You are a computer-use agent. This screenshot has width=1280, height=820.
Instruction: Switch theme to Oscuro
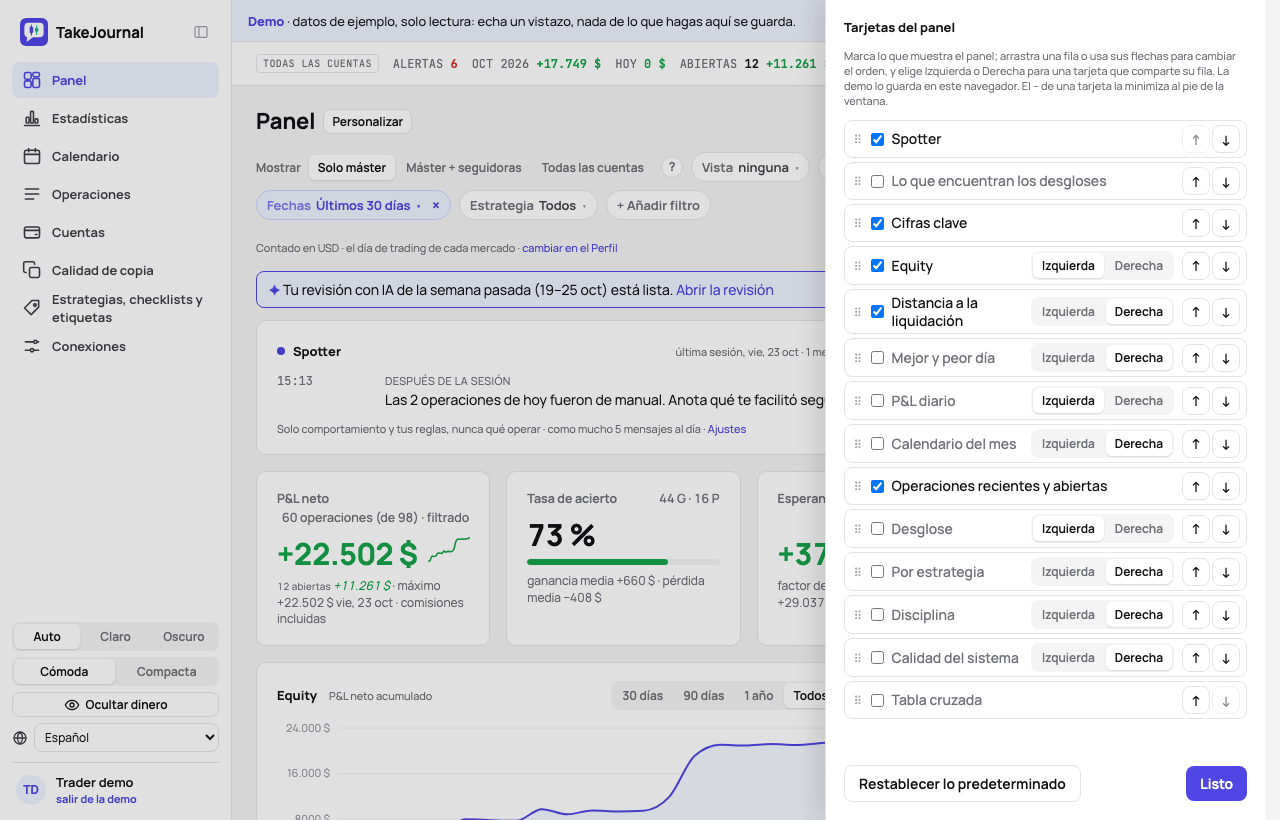point(184,637)
